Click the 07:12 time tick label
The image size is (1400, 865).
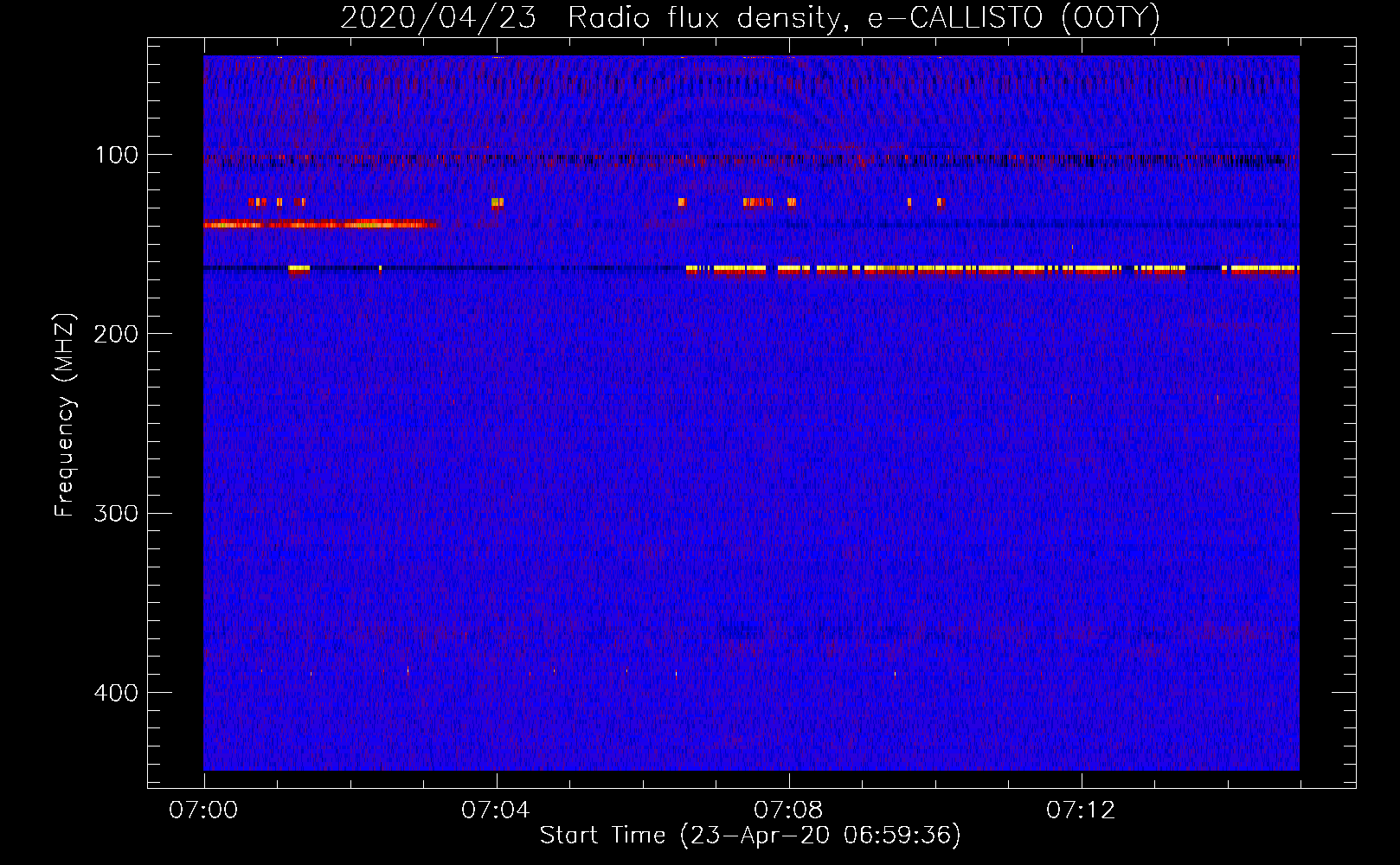click(x=1081, y=811)
